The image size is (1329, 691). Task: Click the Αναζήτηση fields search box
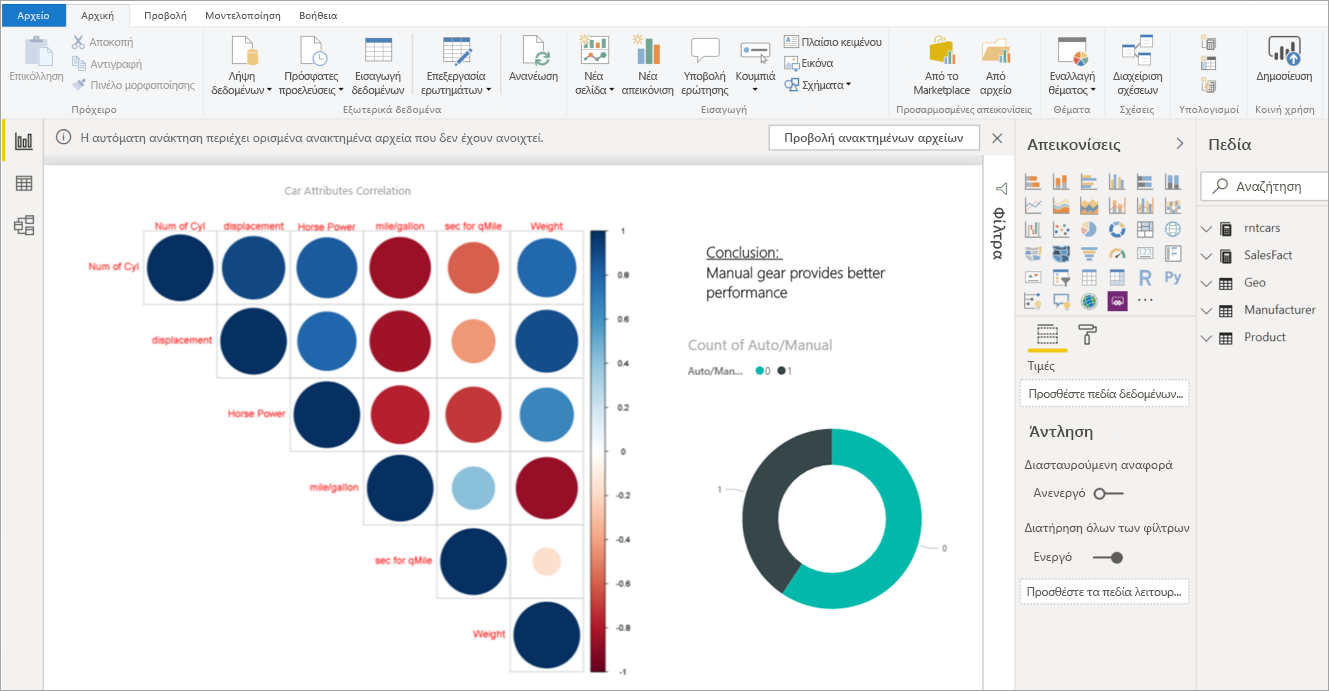[x=1264, y=186]
